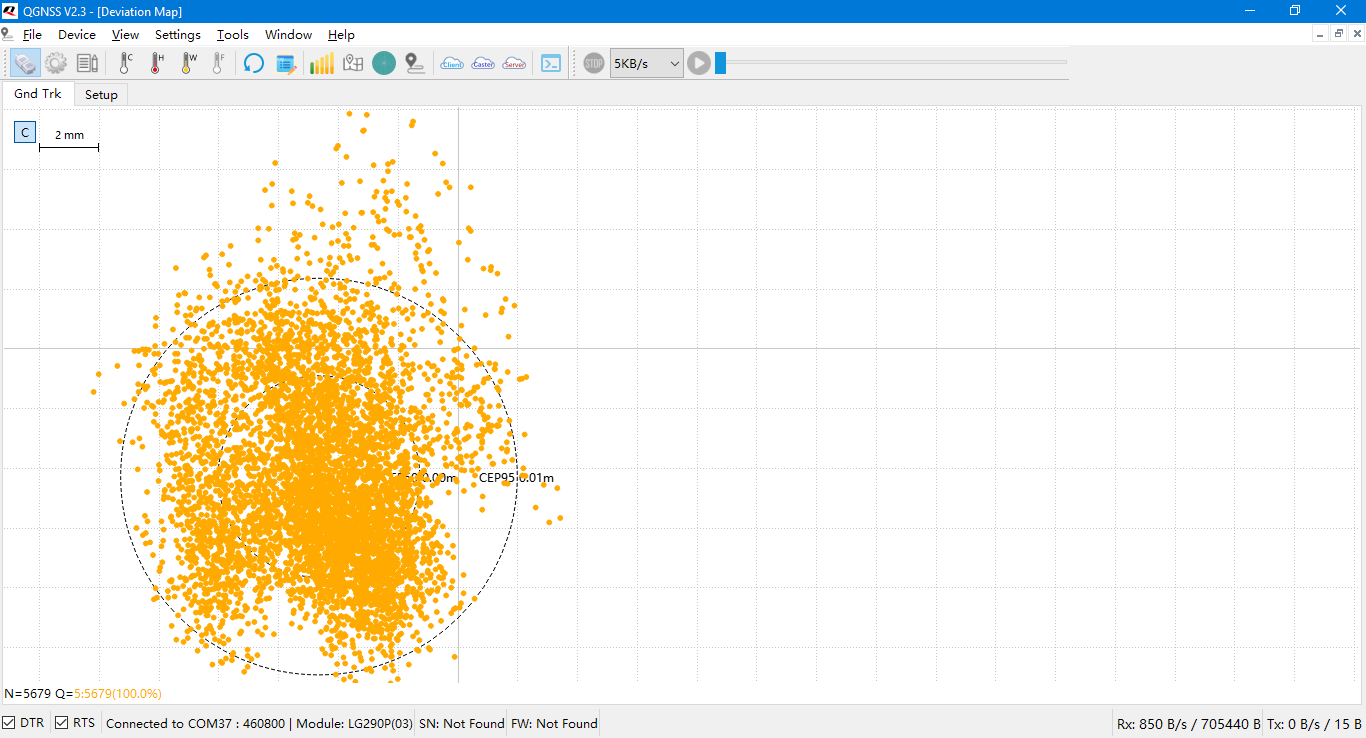The height and width of the screenshot is (738, 1366).
Task: Click the cold start thermometer icon
Action: tap(125, 63)
